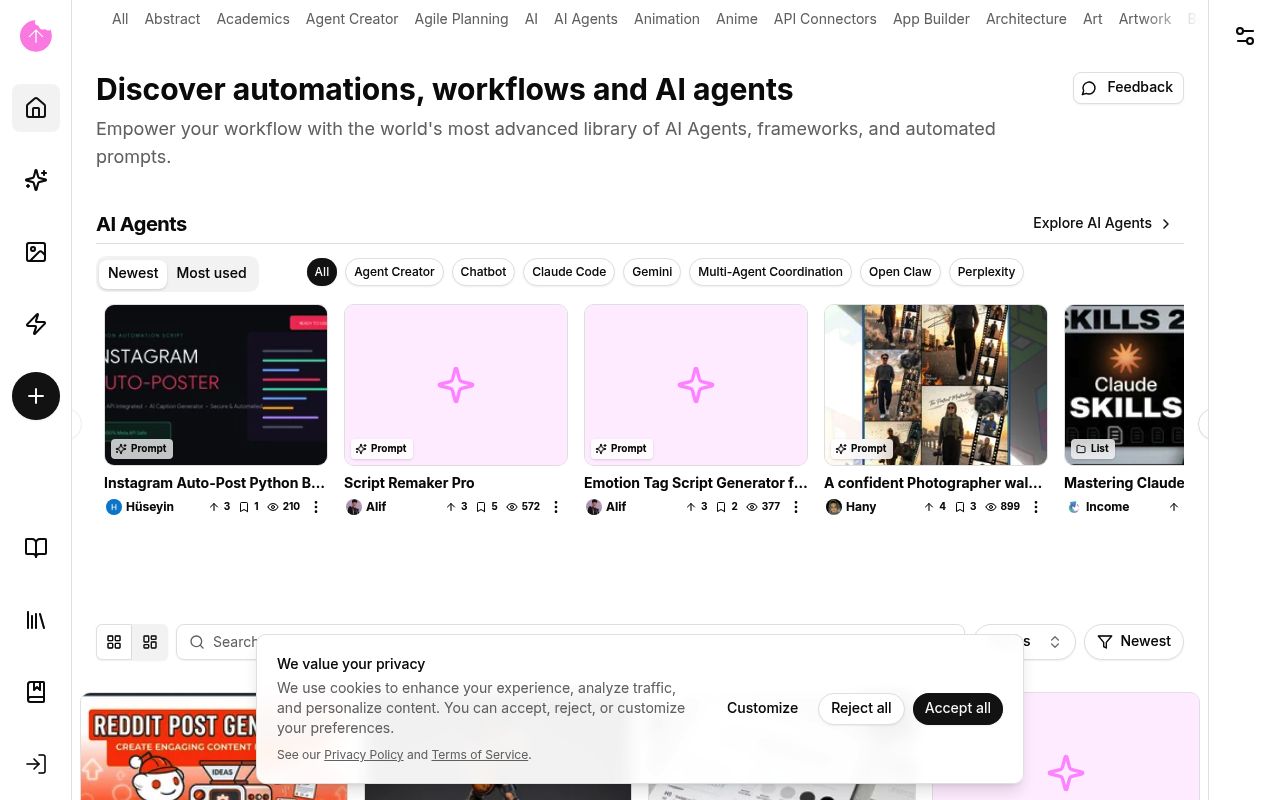Open the lightning bolt icon in sidebar
The height and width of the screenshot is (800, 1280).
click(36, 324)
